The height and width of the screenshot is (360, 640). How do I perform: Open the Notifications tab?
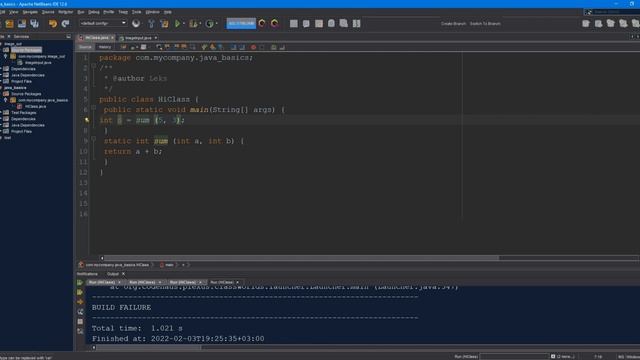tap(87, 274)
